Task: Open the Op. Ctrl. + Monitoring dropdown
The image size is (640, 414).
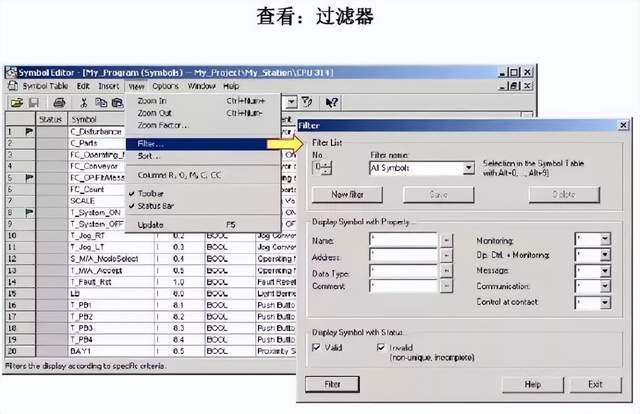Action: click(605, 255)
